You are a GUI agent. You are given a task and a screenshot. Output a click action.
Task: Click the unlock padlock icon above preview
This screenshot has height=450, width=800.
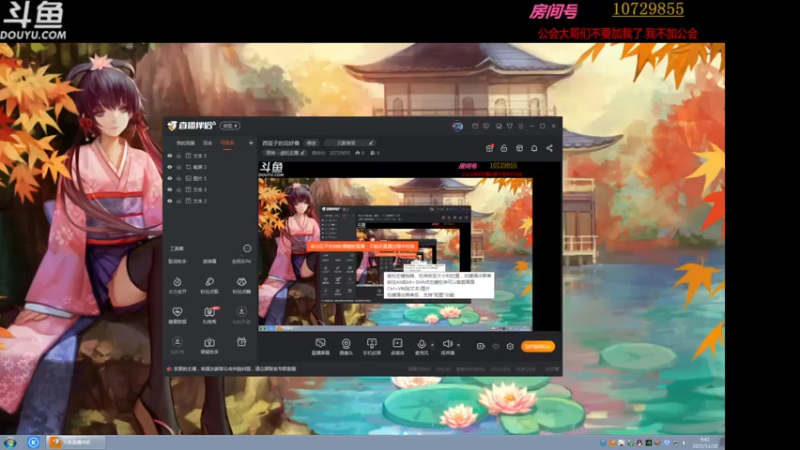pyautogui.click(x=504, y=148)
